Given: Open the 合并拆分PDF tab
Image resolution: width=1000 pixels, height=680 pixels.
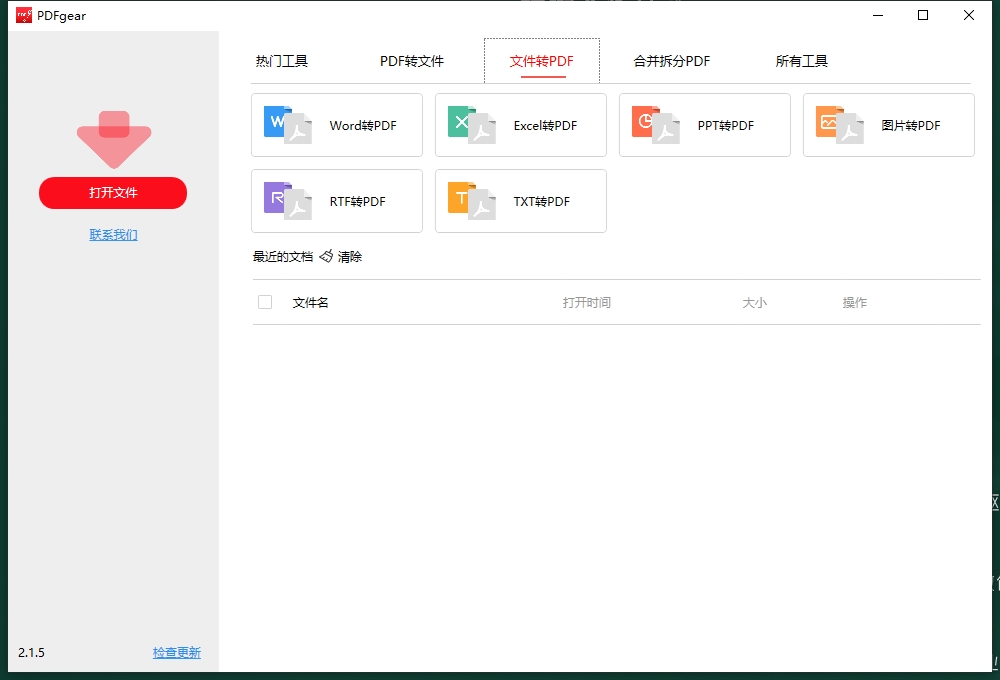Looking at the screenshot, I should pos(672,61).
